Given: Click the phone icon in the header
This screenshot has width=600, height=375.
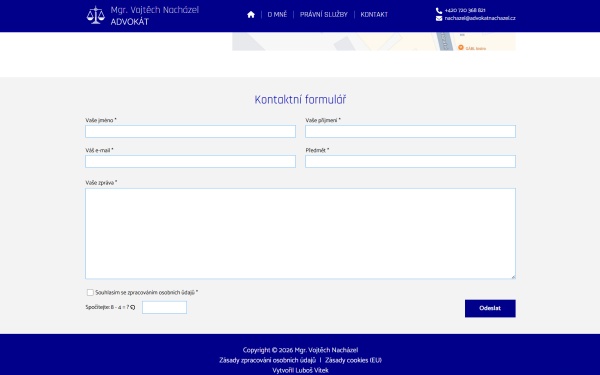Looking at the screenshot, I should (439, 11).
